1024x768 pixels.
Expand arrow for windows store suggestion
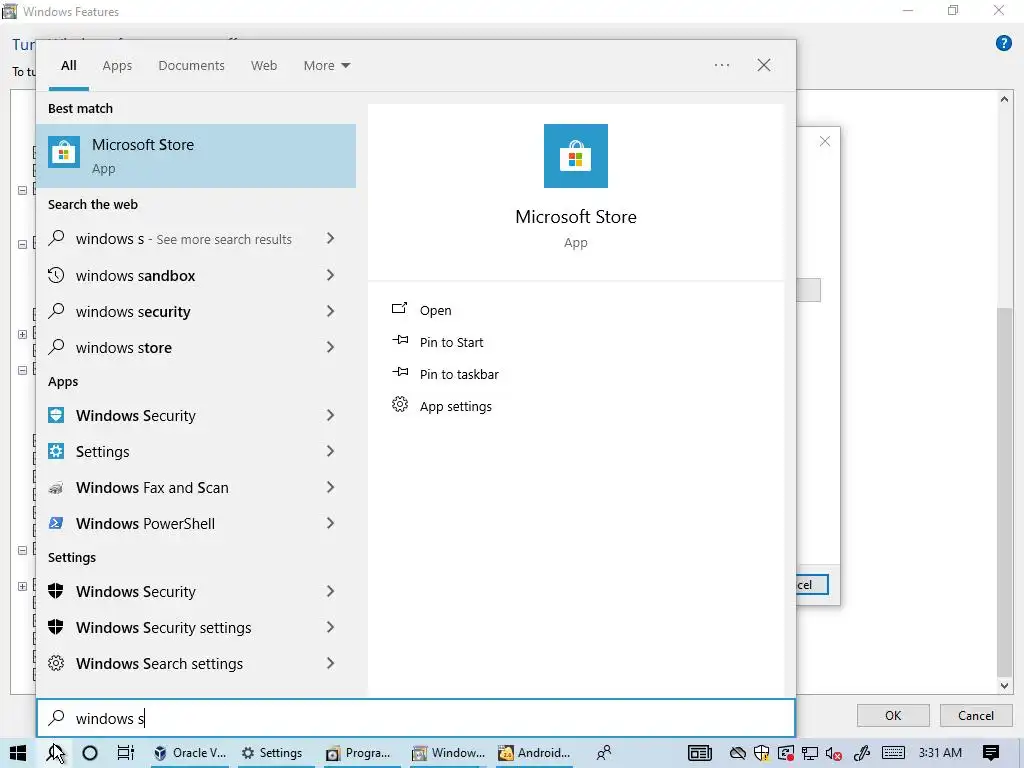330,347
